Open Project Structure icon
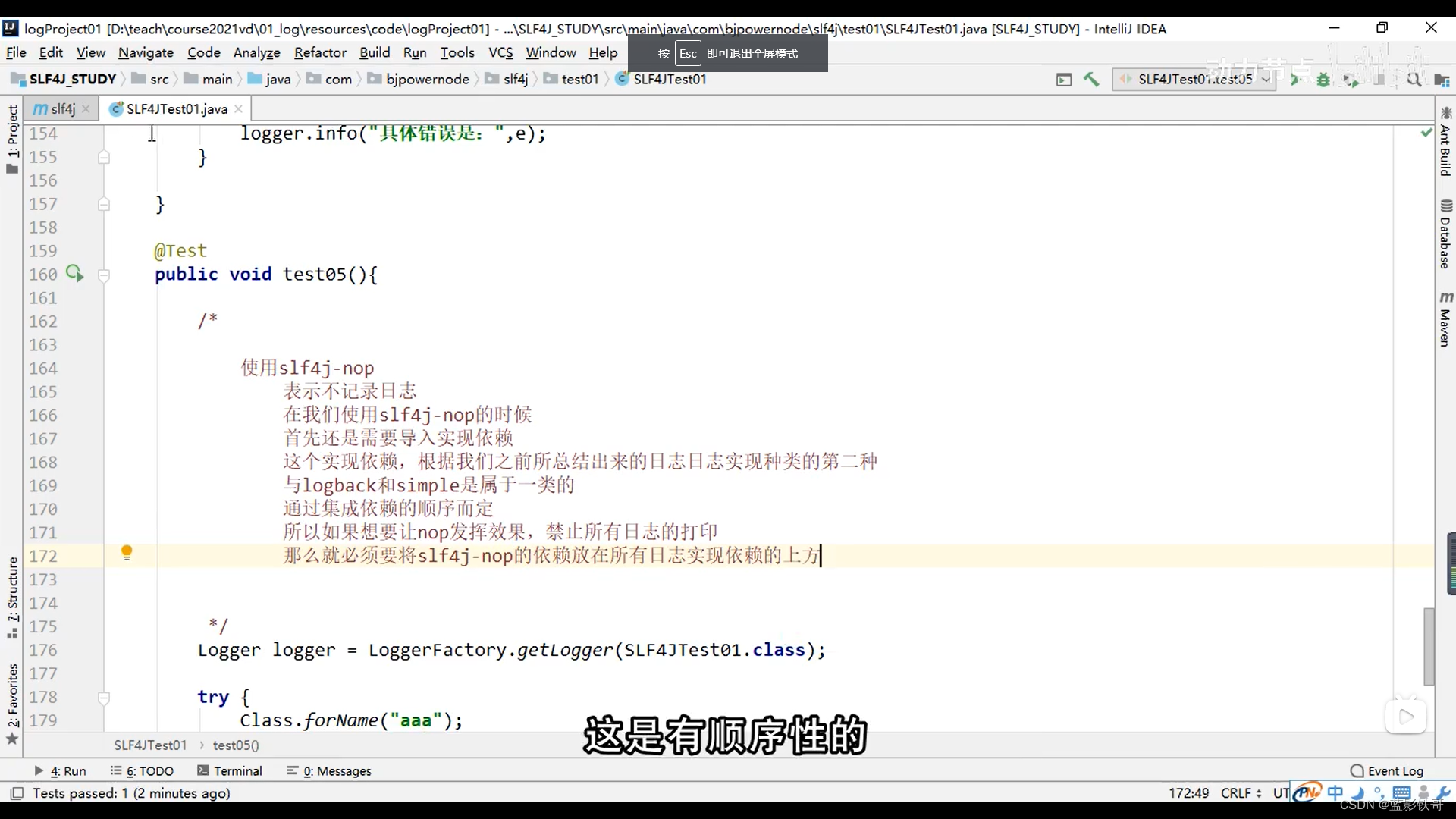The image size is (1456, 819). pos(1442,80)
